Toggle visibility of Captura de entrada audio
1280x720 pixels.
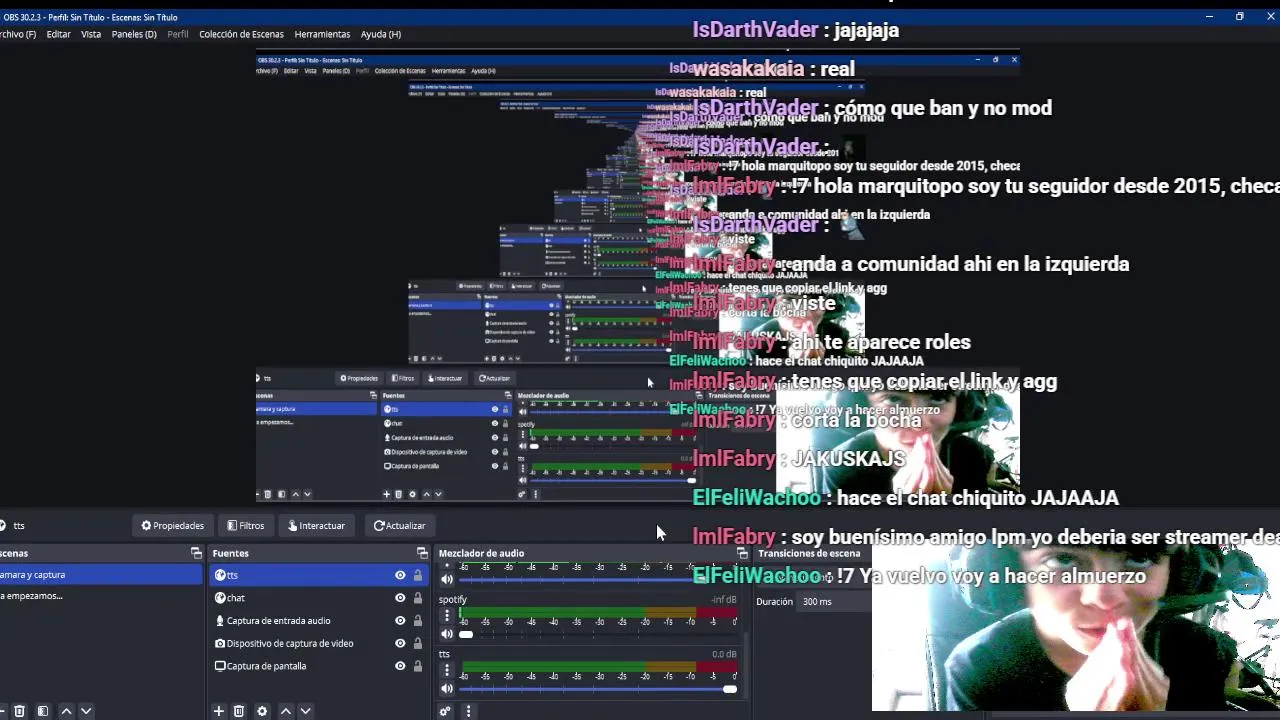(400, 621)
